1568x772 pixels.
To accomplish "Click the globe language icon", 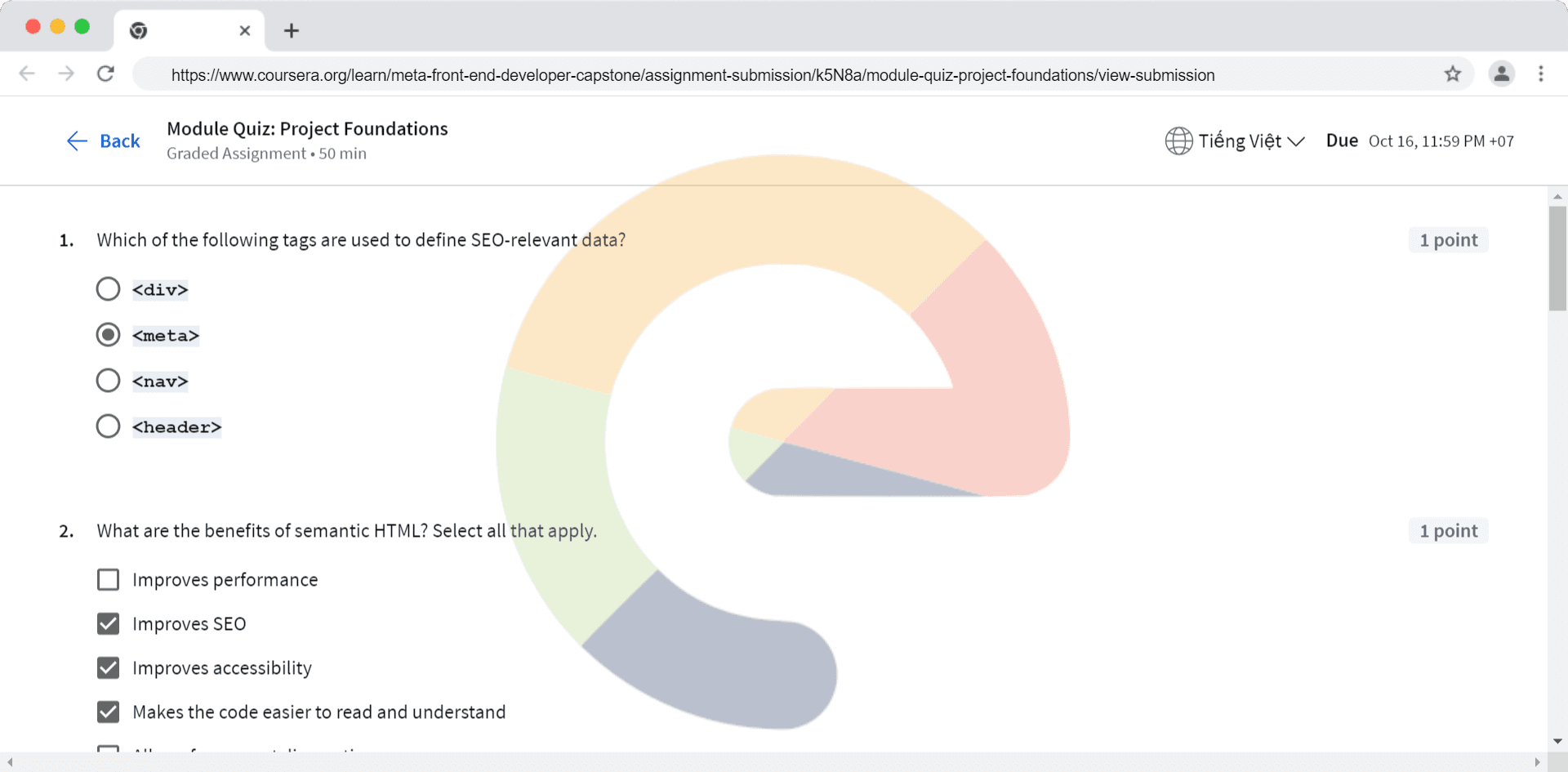I will tap(1178, 141).
